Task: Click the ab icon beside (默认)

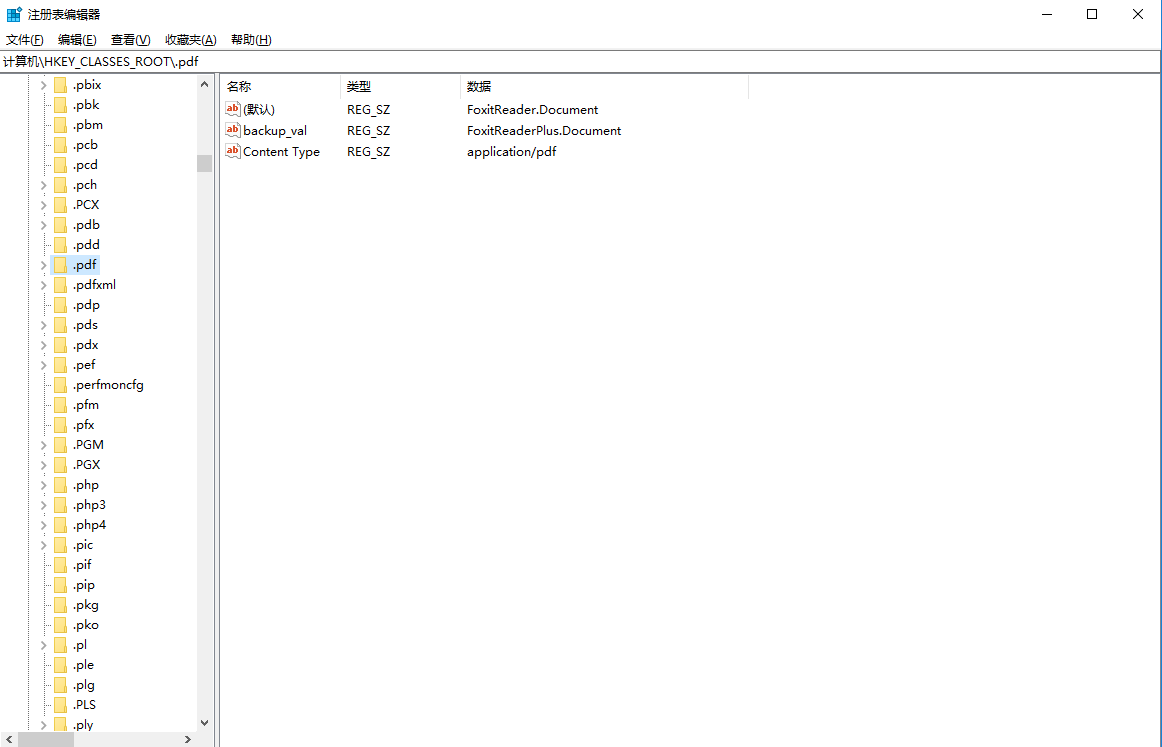Action: pyautogui.click(x=233, y=109)
